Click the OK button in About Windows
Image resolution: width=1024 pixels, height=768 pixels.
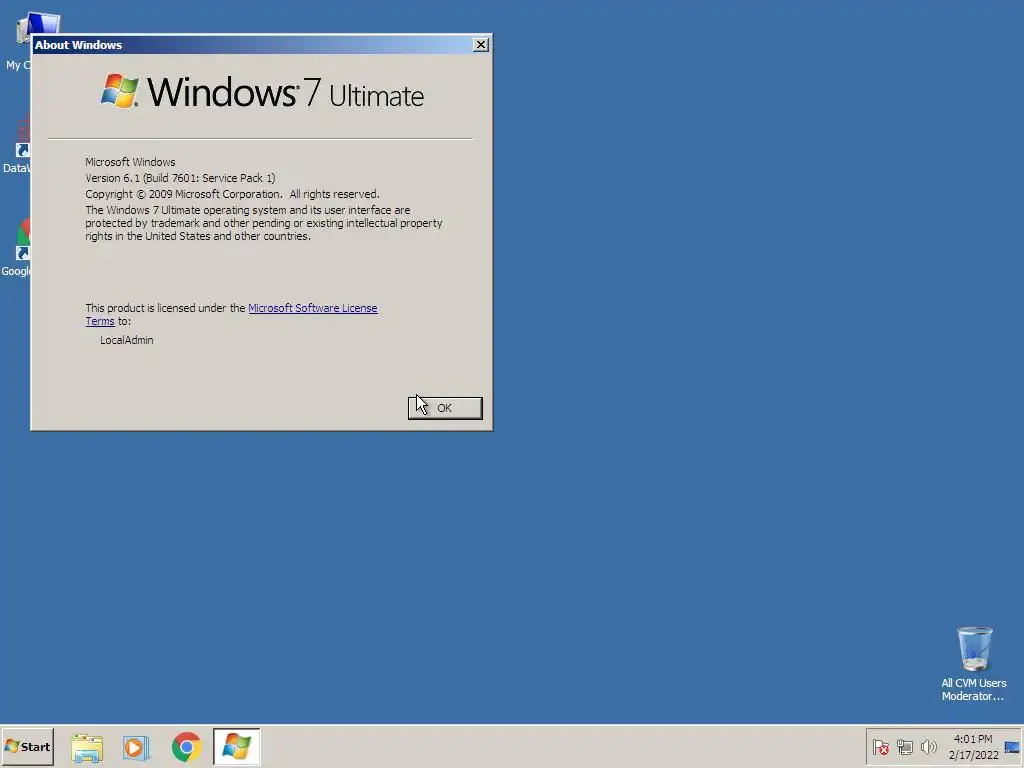tap(445, 408)
